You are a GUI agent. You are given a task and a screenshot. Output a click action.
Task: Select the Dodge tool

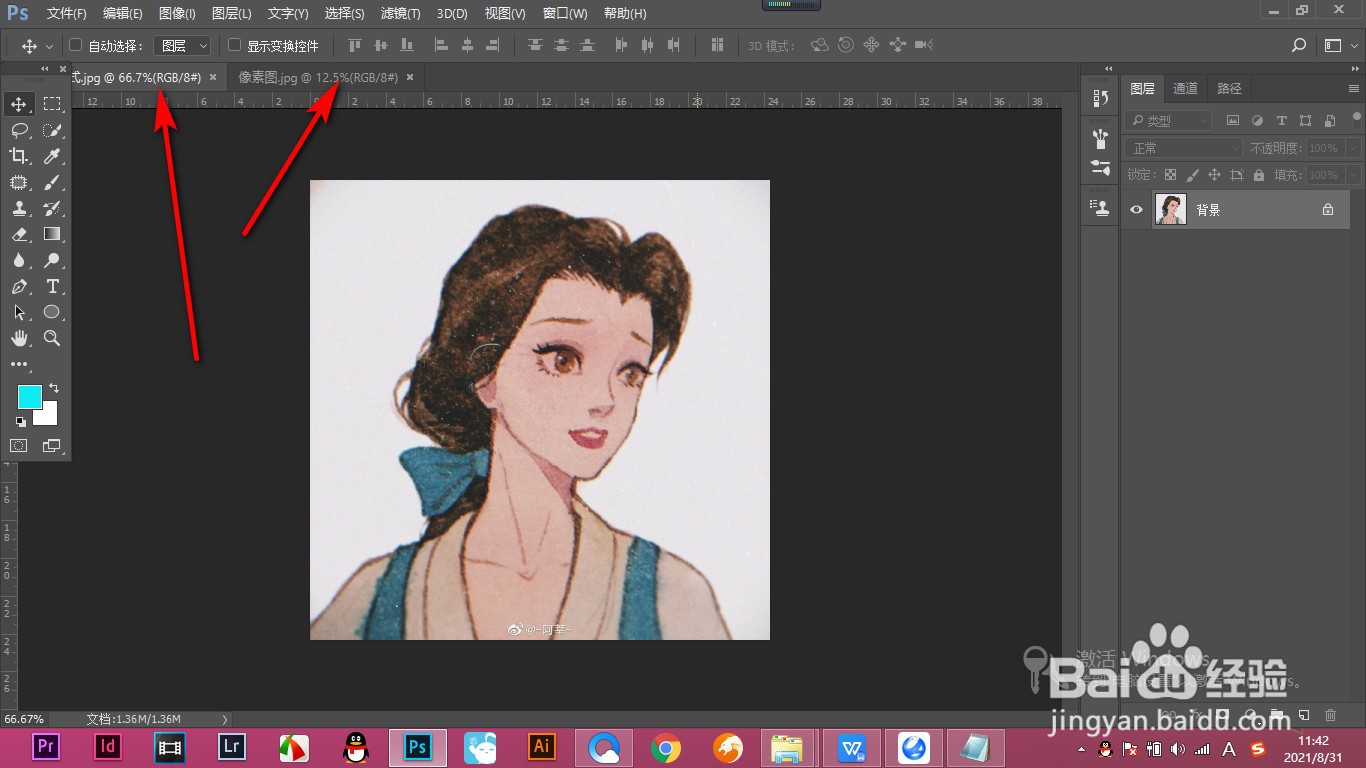coord(52,260)
